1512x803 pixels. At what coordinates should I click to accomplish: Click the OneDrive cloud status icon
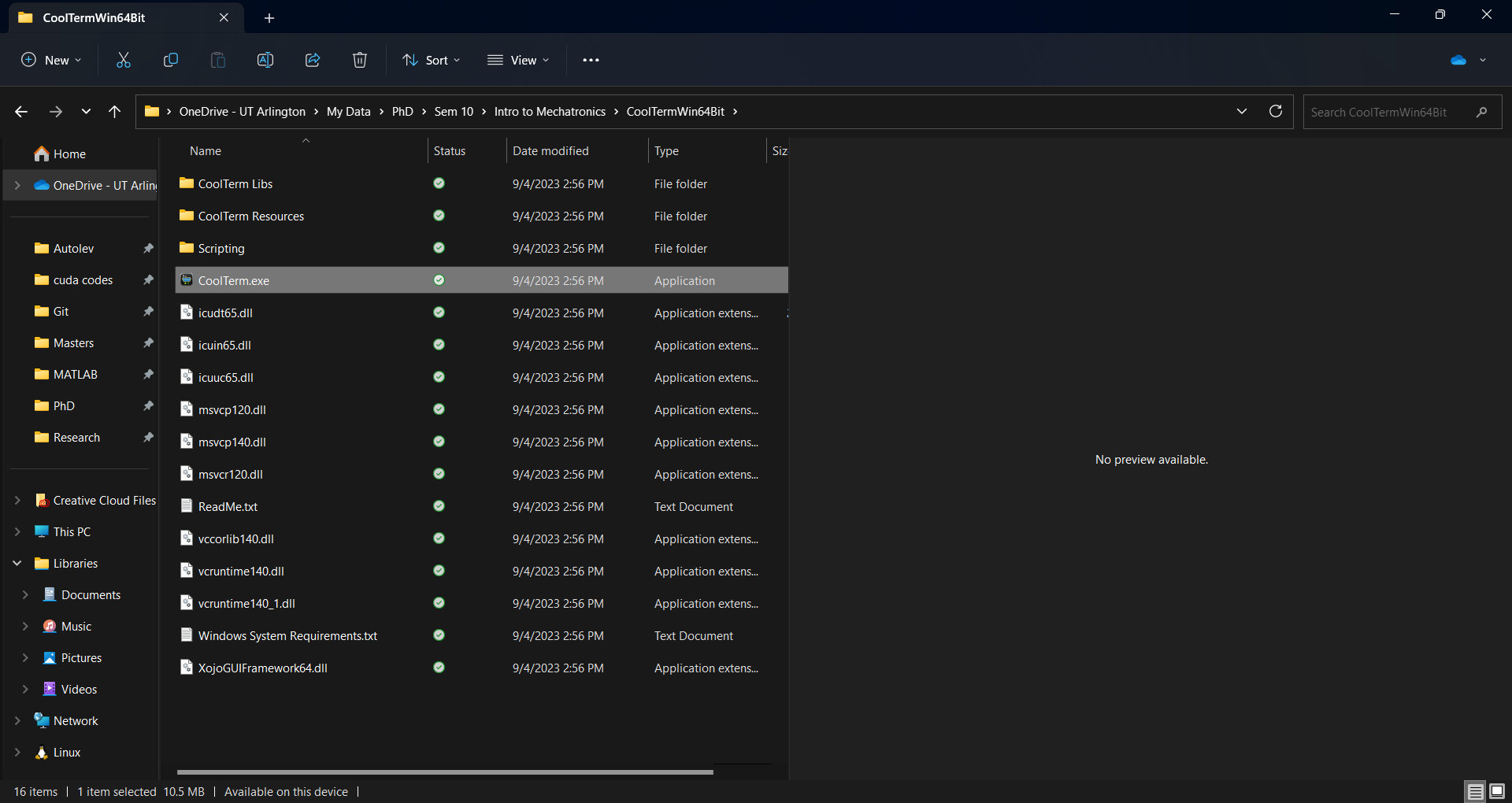coord(1458,60)
